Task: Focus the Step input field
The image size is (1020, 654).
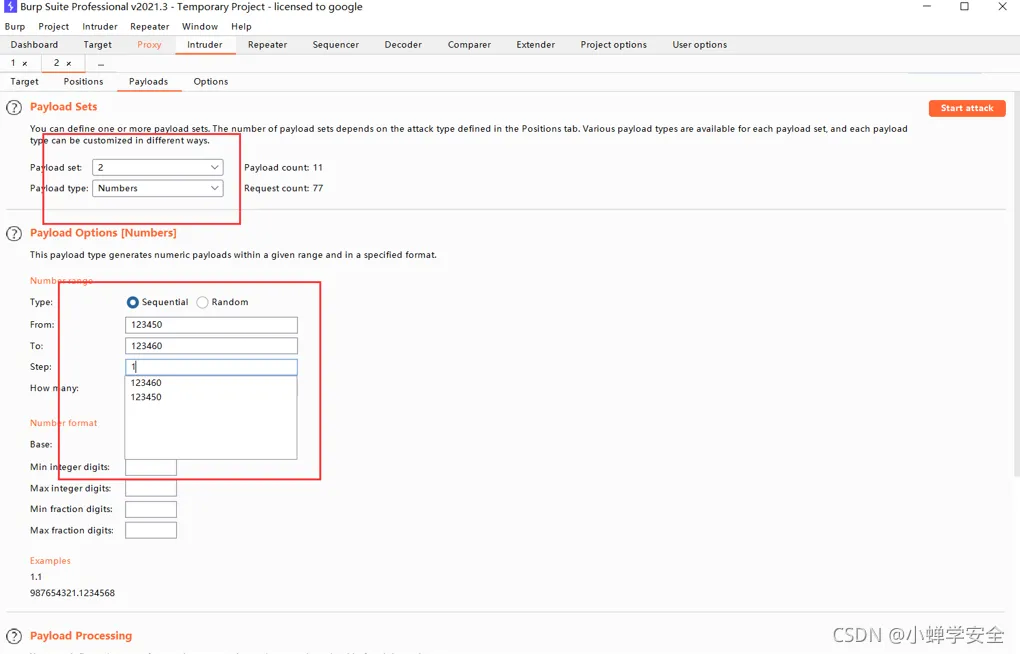Action: 211,367
